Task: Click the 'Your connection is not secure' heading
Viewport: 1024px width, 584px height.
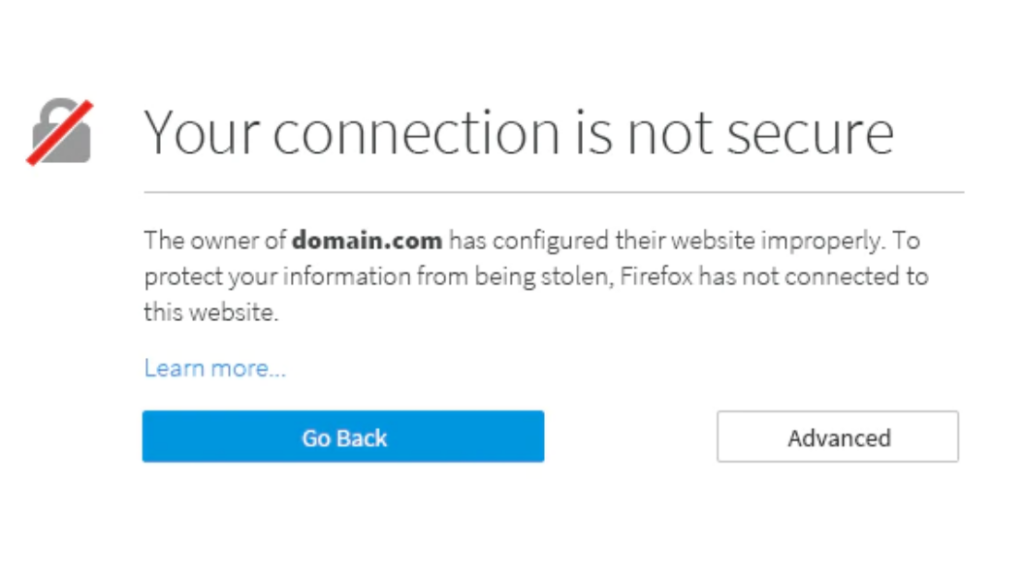Action: click(518, 132)
